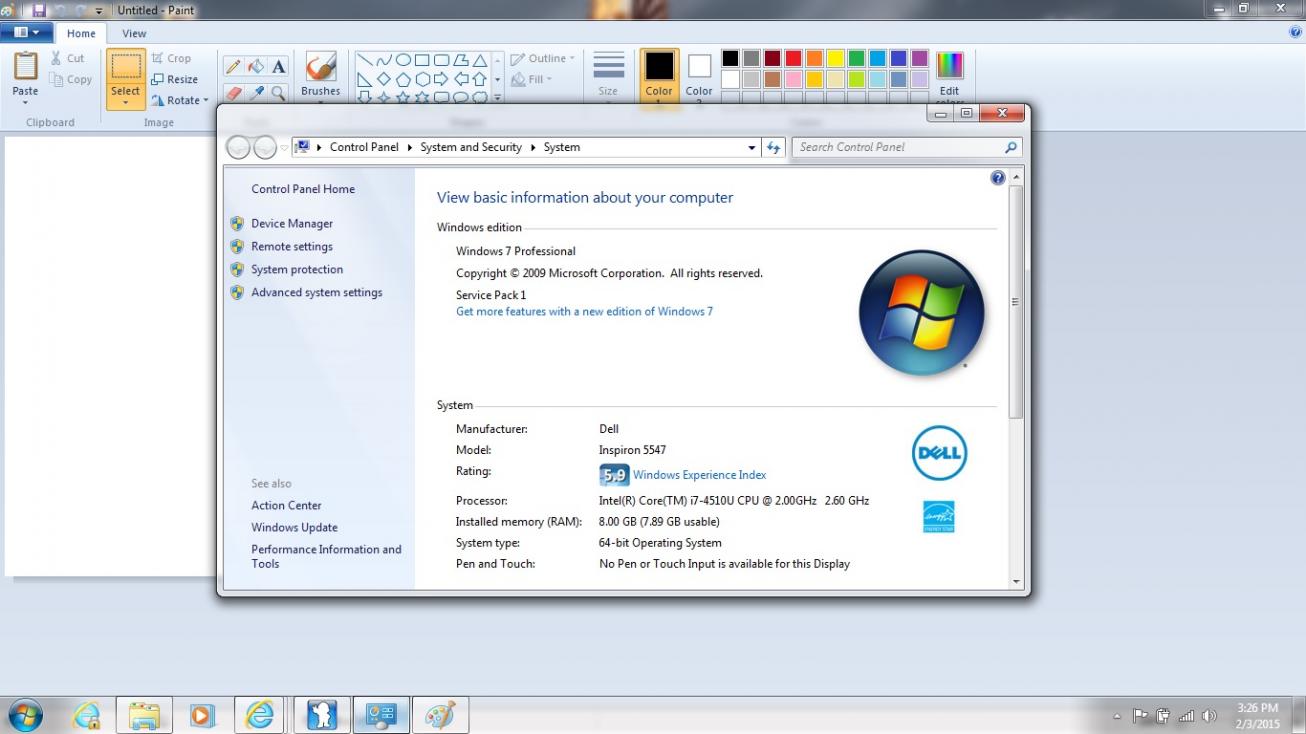
Task: Pick the Line shape in Shapes gallery
Action: 364,60
